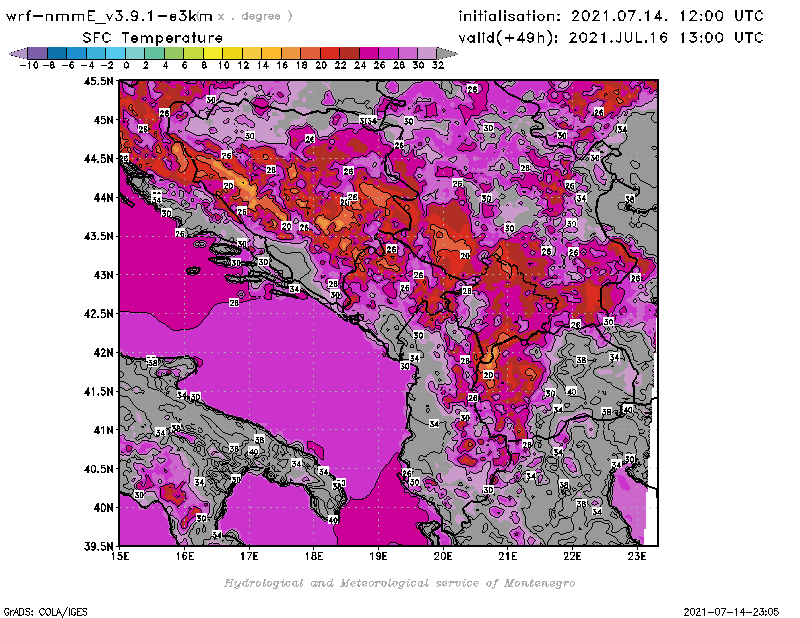Click the '40N' latitude axis label
This screenshot has width=800, height=618.
[103, 508]
